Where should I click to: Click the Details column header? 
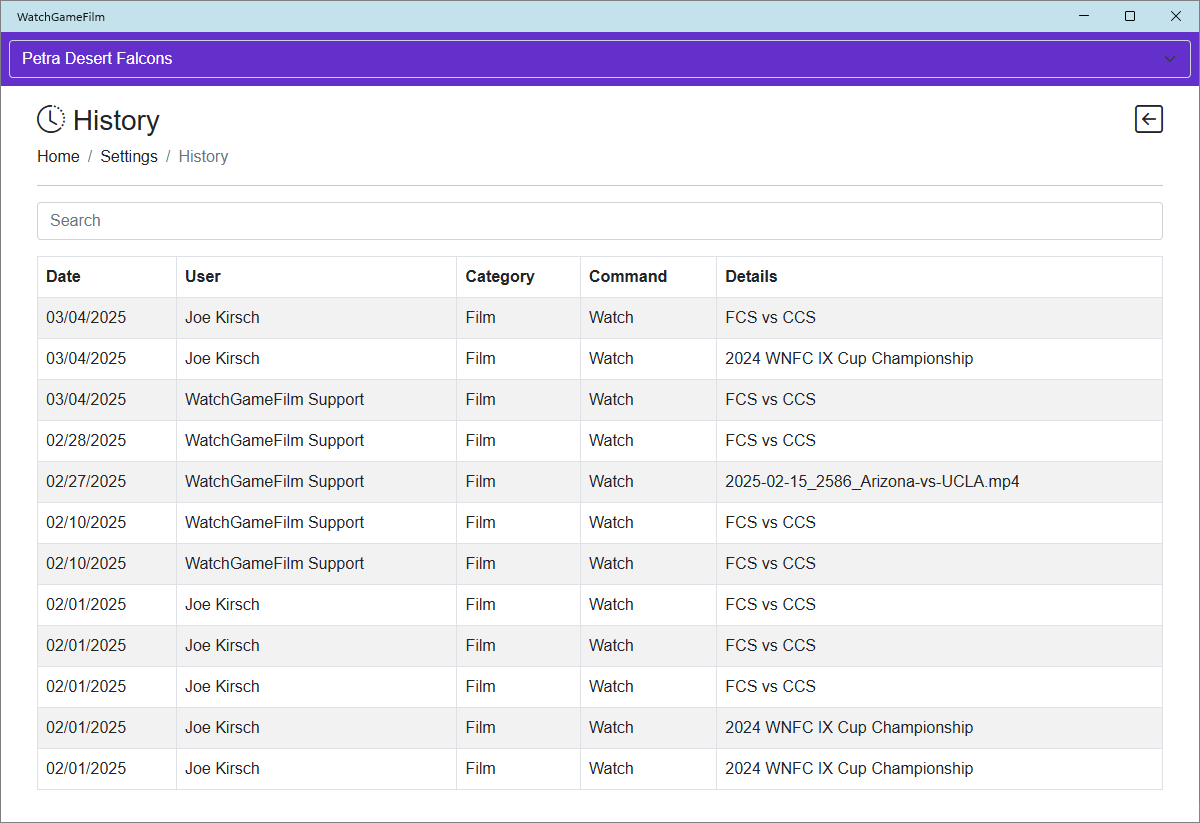[751, 277]
